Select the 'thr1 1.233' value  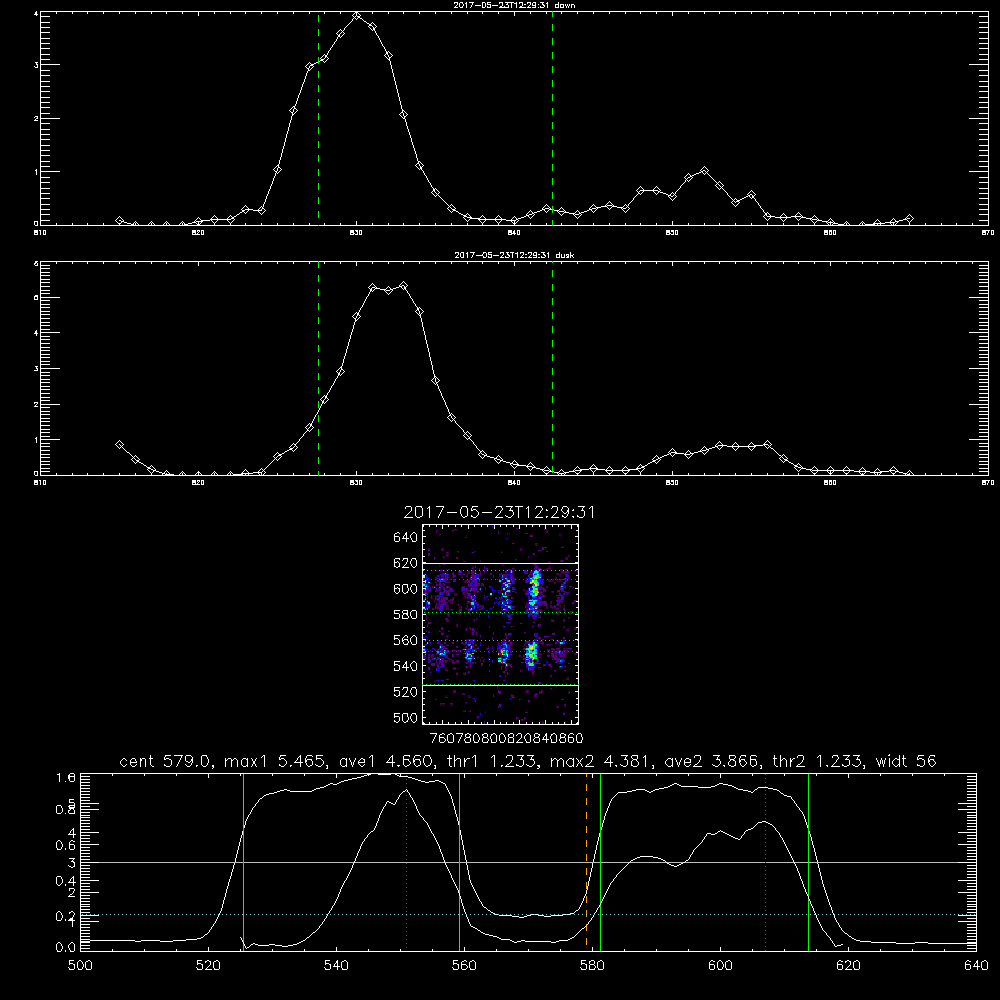(492, 761)
